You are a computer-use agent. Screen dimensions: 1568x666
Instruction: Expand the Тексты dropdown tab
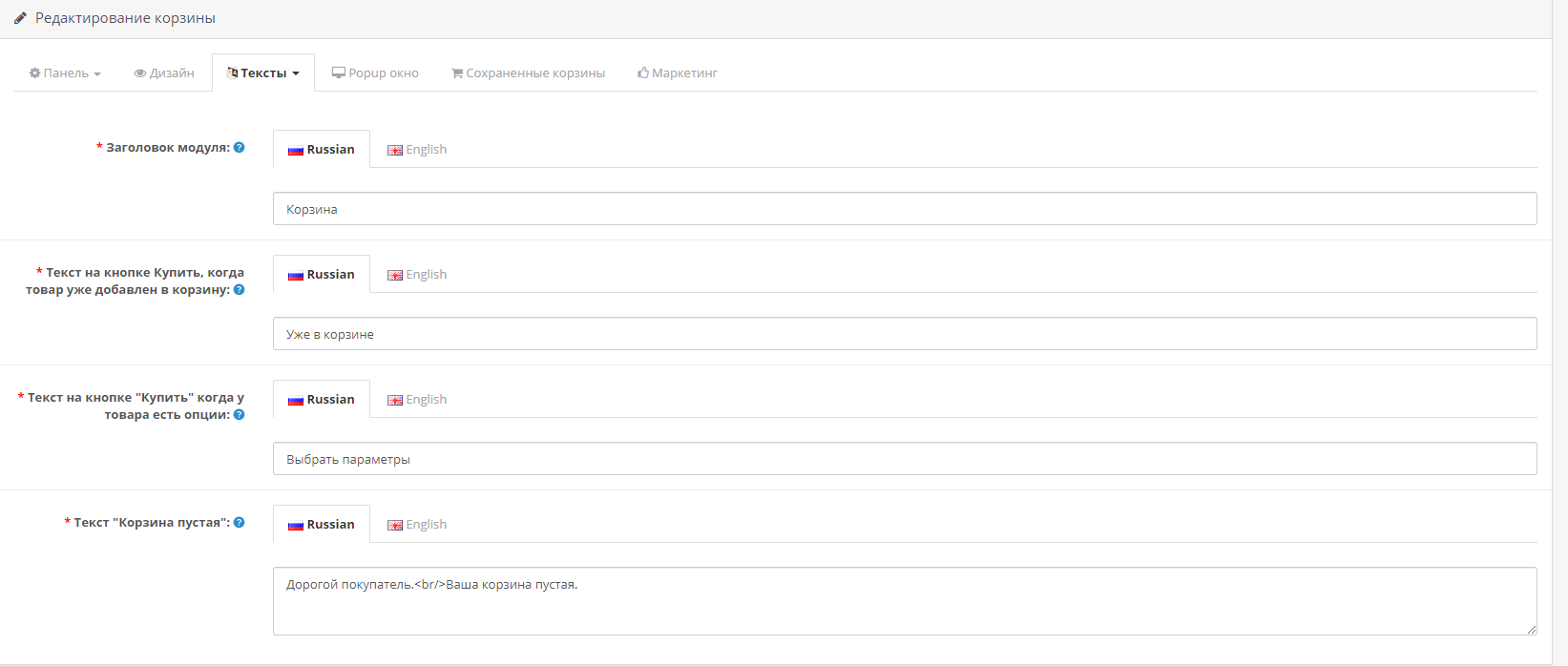coord(263,73)
